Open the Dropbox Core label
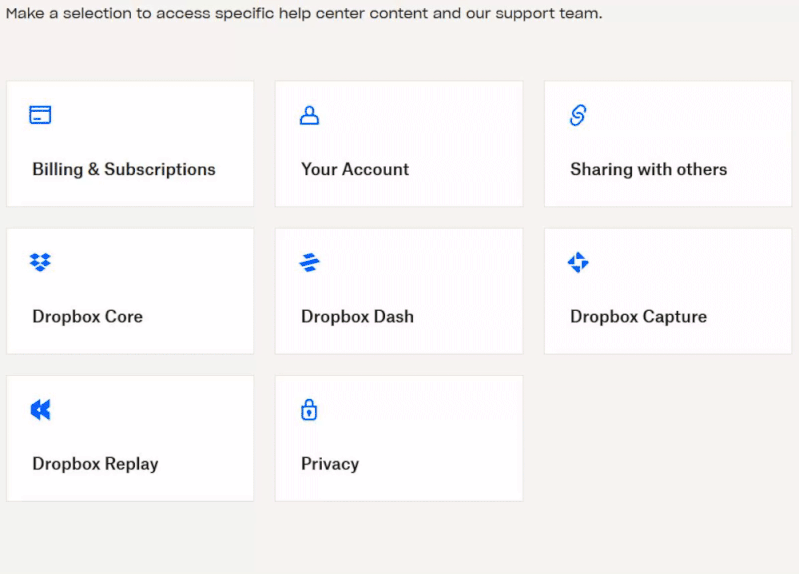The width and height of the screenshot is (799, 574). pyautogui.click(x=87, y=317)
